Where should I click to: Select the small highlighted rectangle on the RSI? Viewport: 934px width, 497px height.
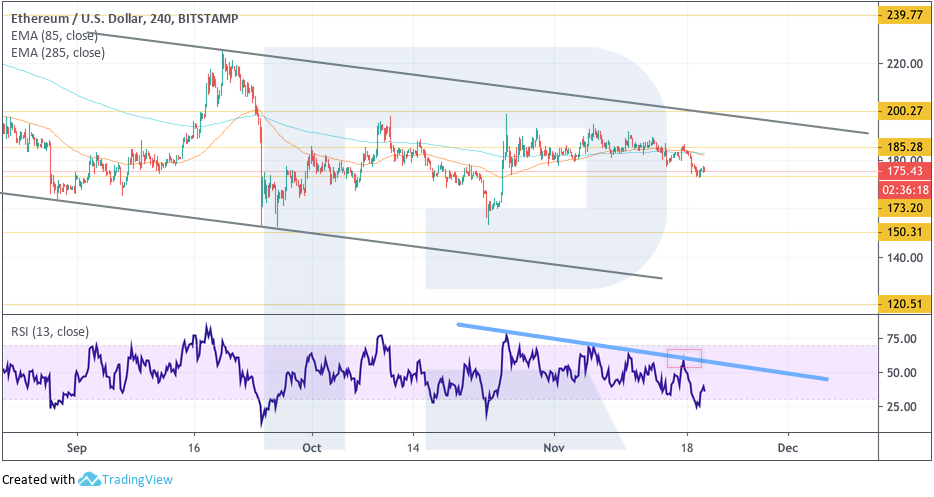(685, 356)
